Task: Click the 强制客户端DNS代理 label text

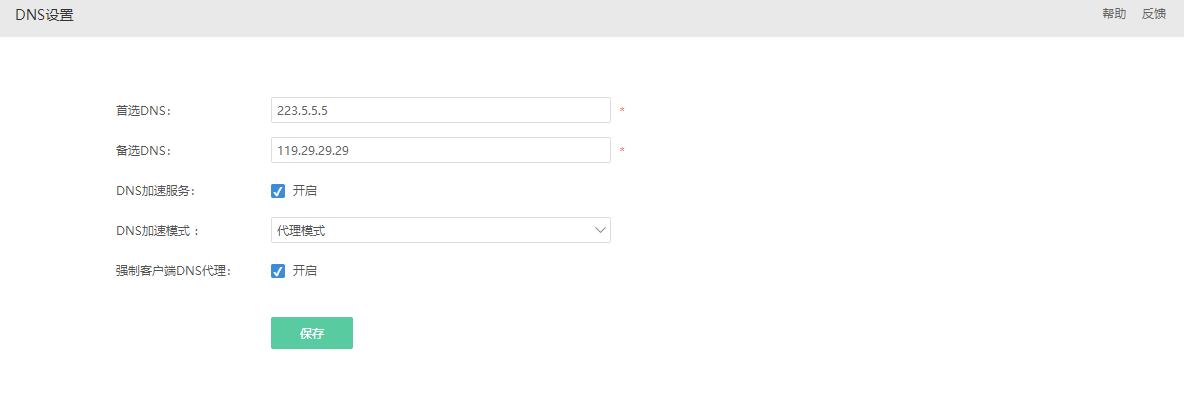Action: pyautogui.click(x=174, y=271)
